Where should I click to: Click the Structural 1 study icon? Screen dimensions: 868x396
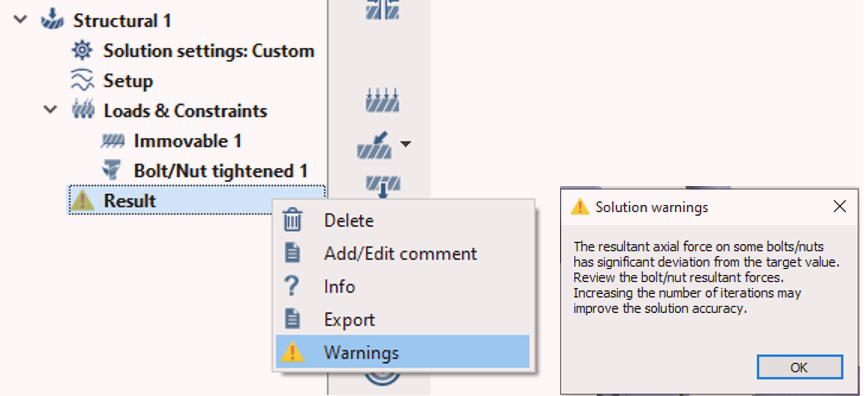coord(52,20)
